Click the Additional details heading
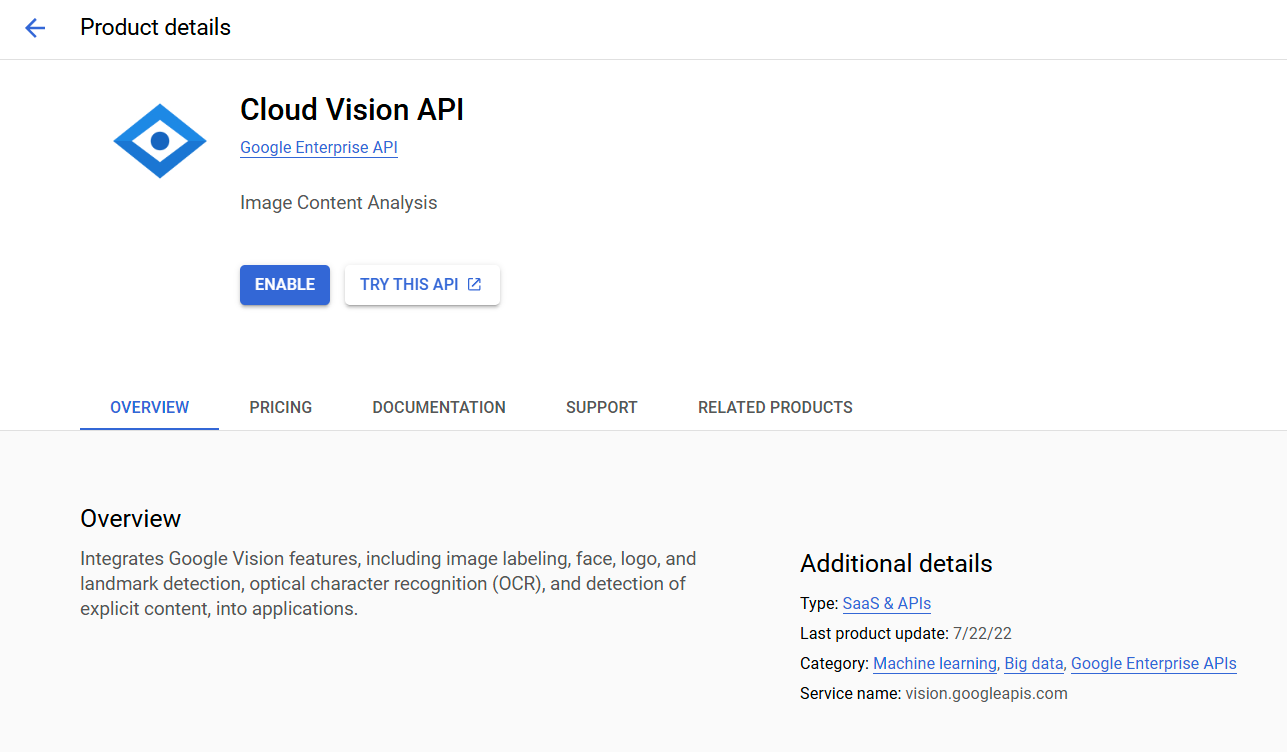Screen dimensions: 1287x752 (896, 564)
